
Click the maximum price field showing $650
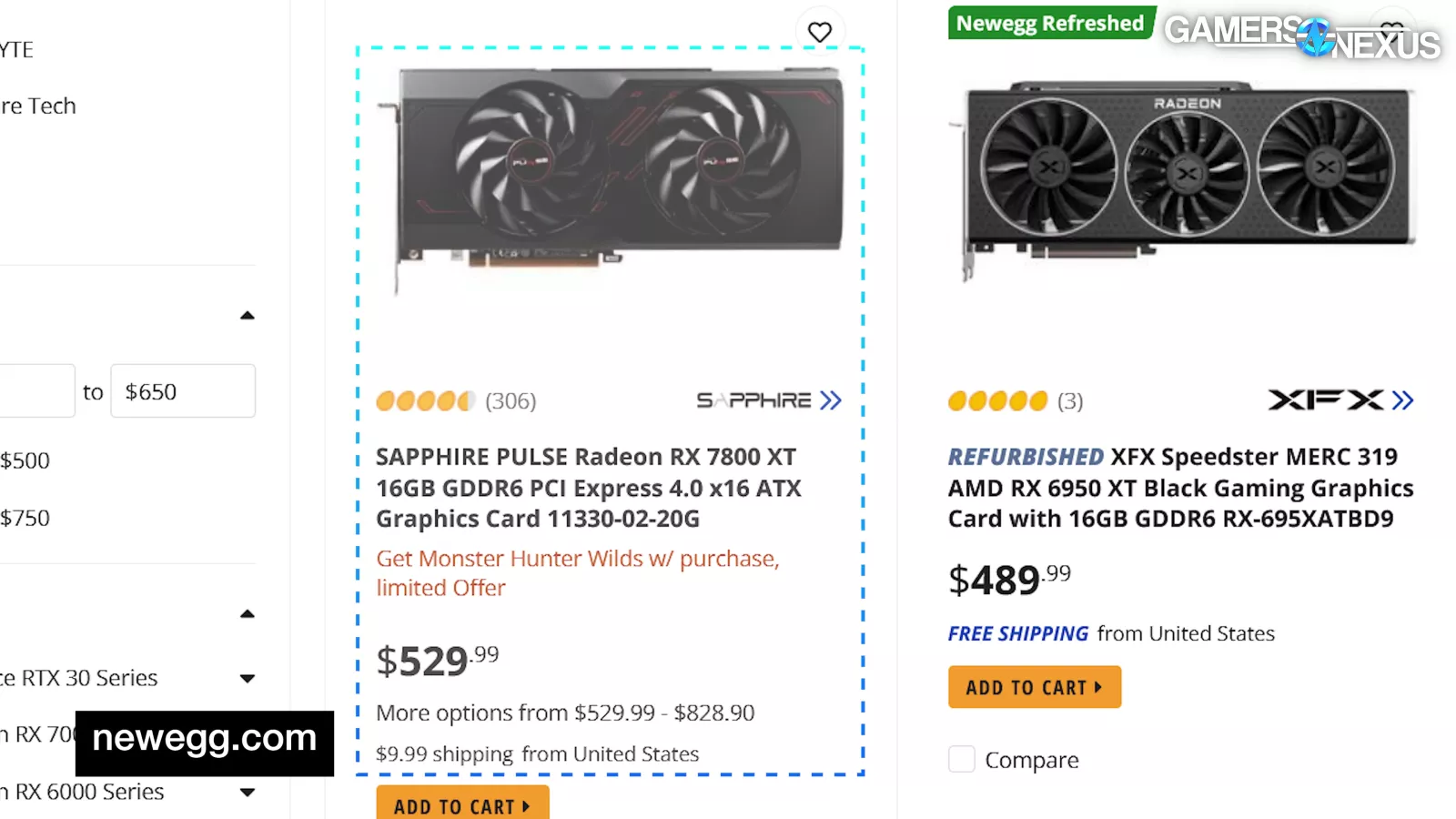(x=183, y=391)
